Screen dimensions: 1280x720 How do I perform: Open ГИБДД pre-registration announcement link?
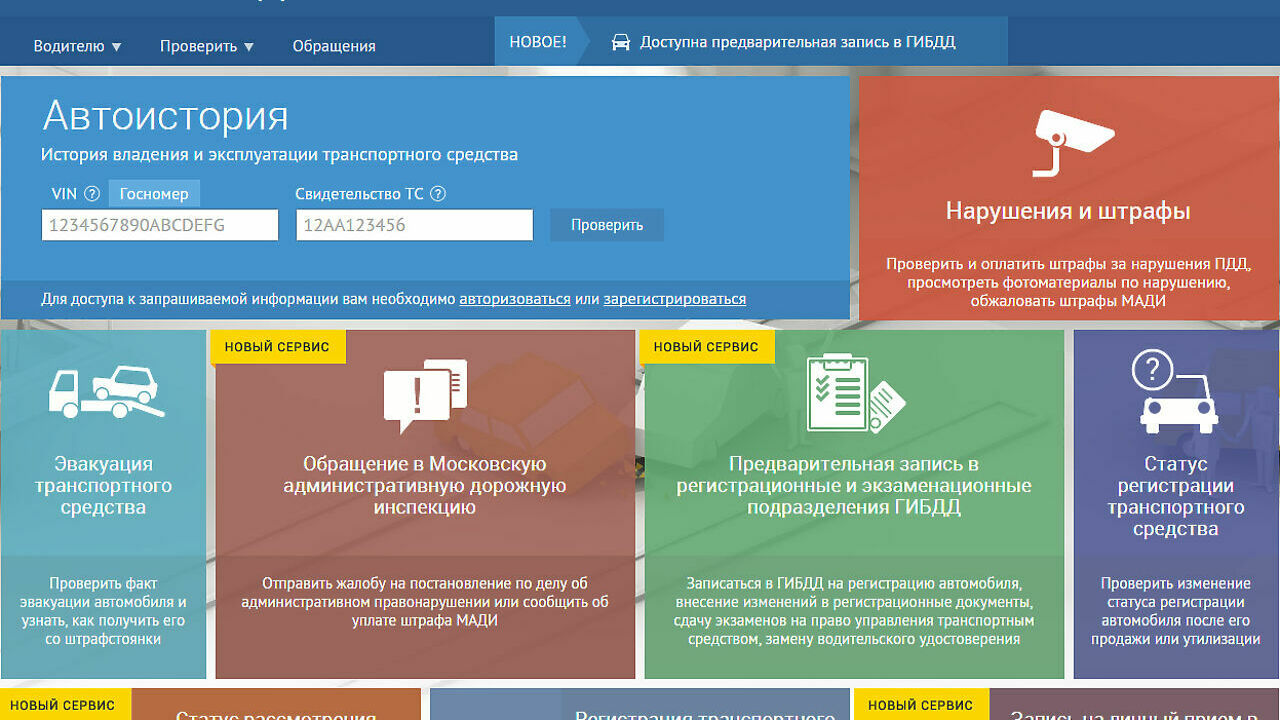coord(798,42)
